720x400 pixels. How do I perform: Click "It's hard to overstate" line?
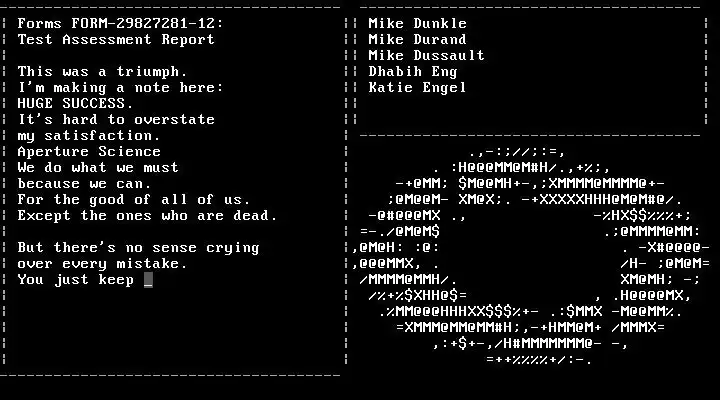click(116, 119)
